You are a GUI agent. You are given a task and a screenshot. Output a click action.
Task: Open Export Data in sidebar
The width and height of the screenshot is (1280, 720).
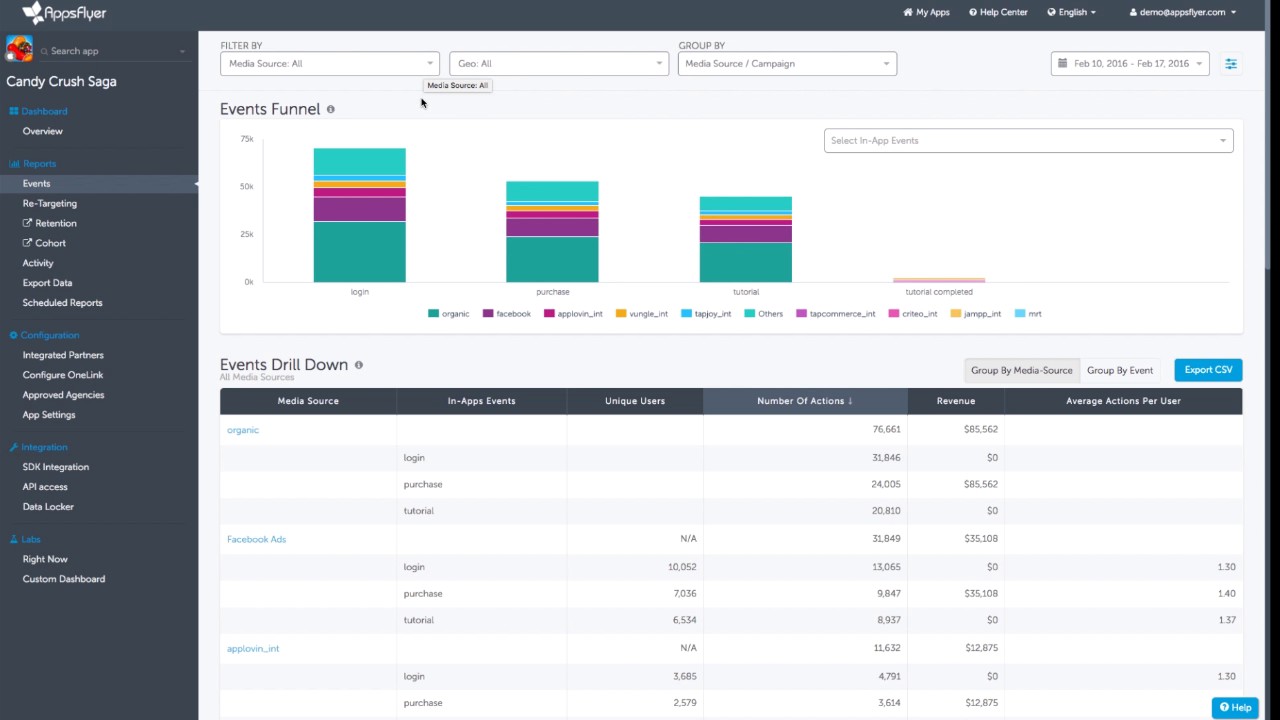pos(48,283)
